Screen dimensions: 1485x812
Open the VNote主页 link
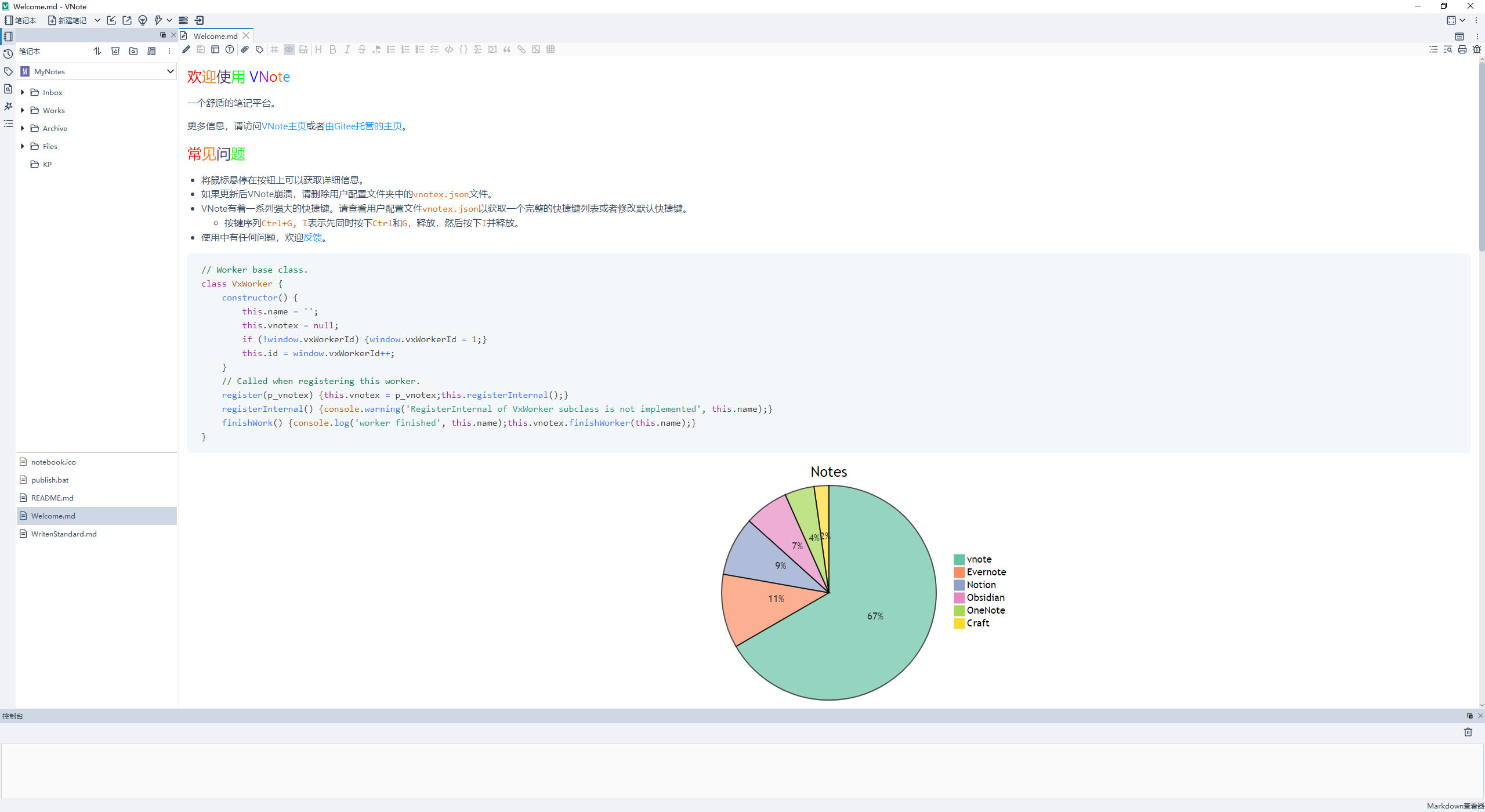[284, 126]
